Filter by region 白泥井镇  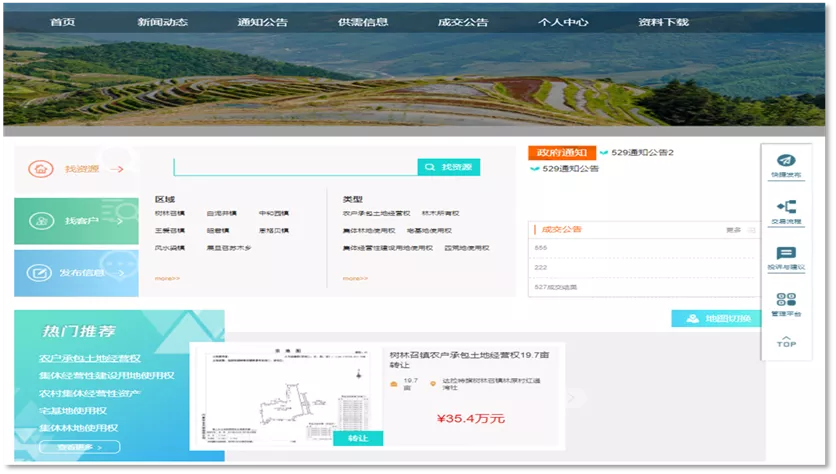222,213
